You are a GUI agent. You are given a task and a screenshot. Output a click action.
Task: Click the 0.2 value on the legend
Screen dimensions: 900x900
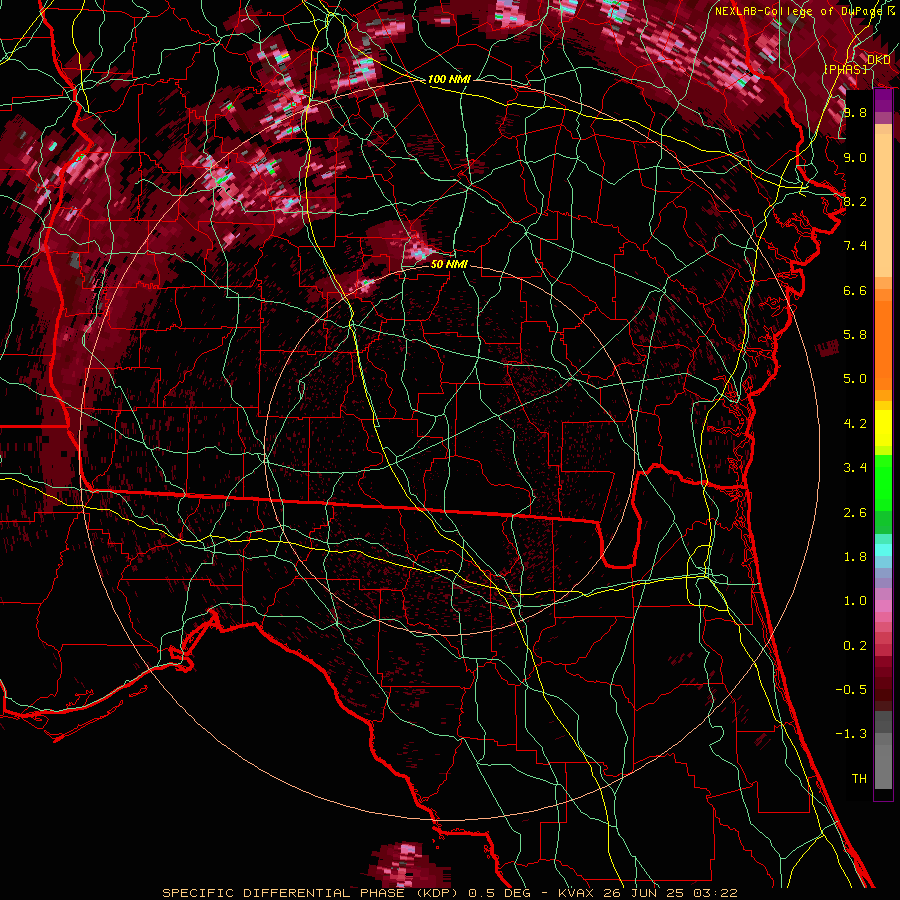855,646
